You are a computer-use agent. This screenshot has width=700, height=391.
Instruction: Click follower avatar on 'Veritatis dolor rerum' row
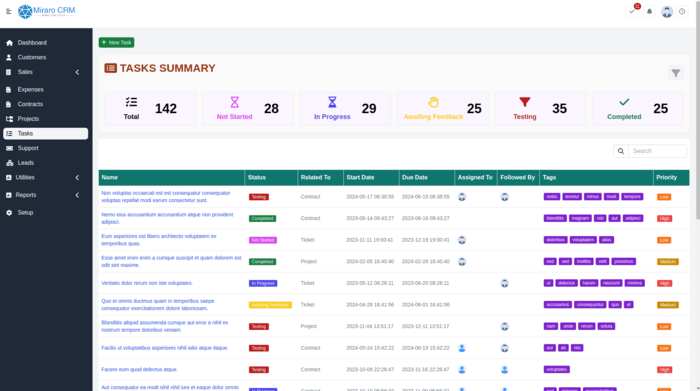click(x=504, y=283)
